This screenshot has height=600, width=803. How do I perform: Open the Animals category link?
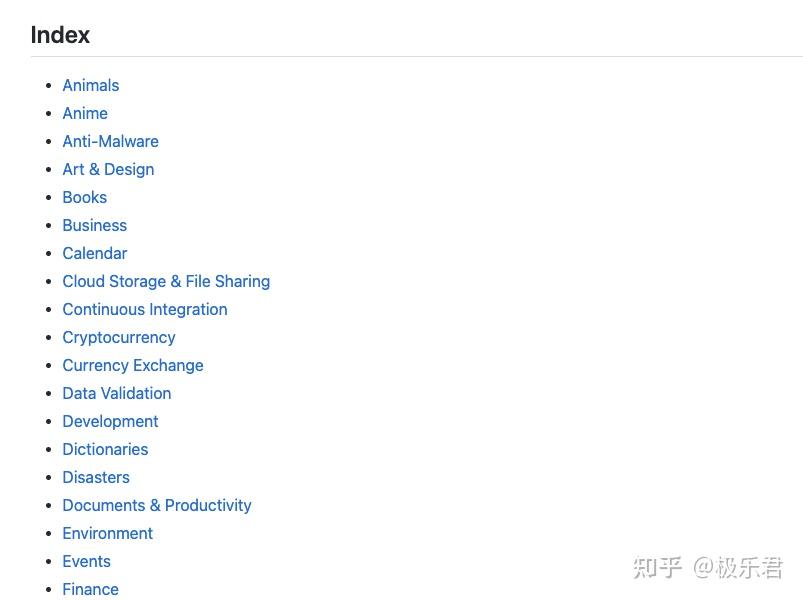click(x=90, y=85)
